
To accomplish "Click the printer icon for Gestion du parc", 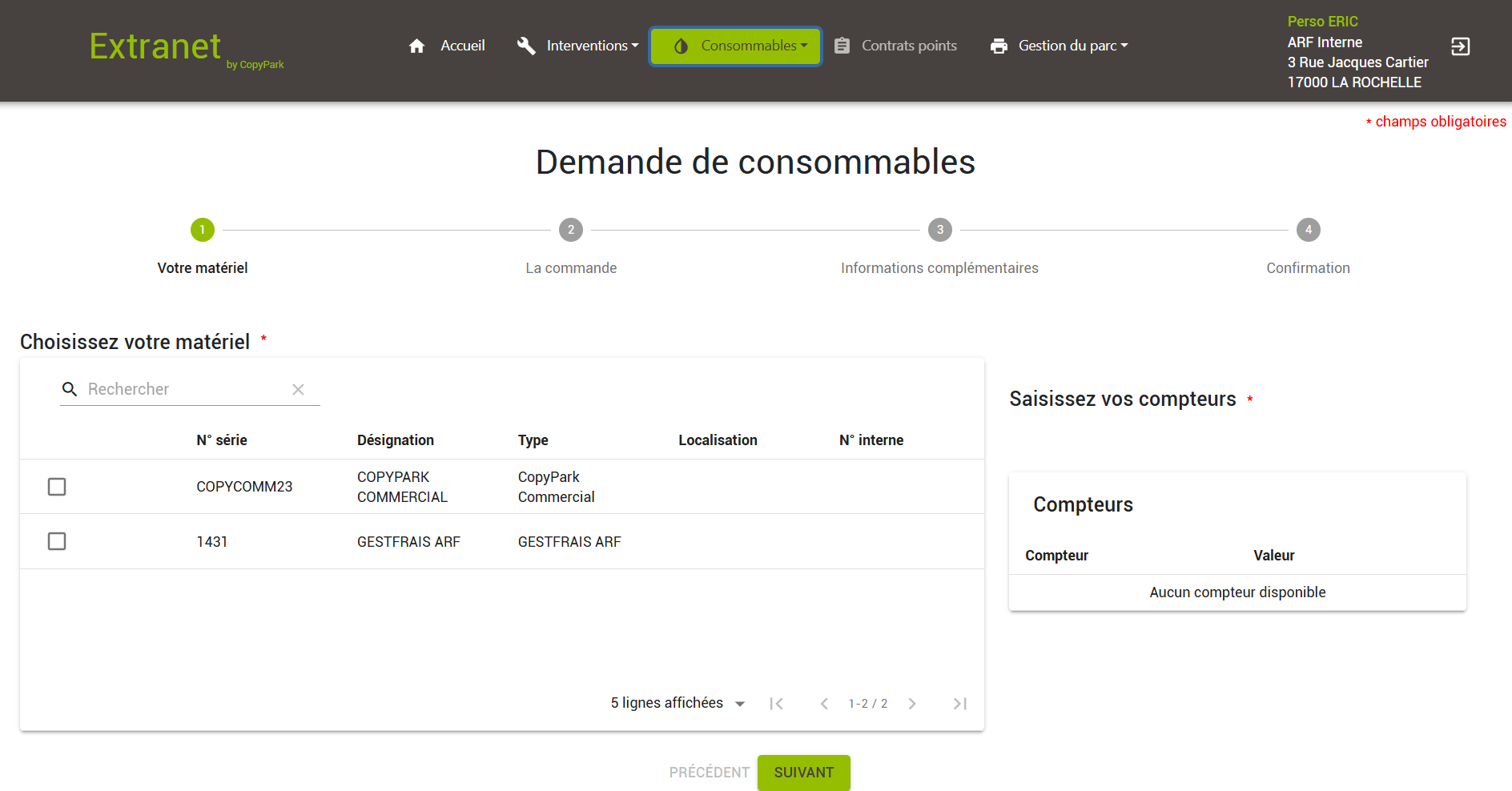I will coord(999,46).
